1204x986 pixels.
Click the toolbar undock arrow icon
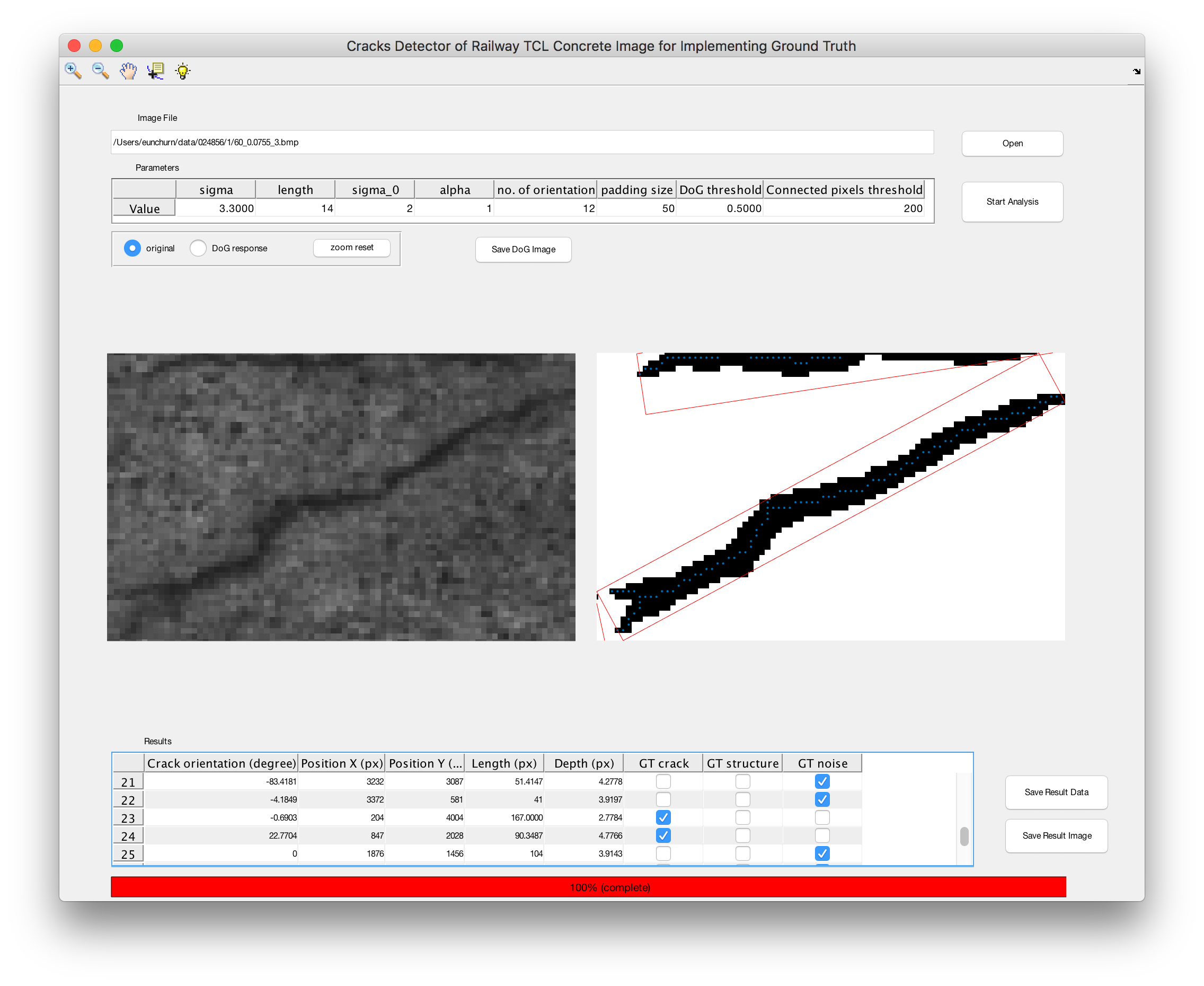(1137, 72)
